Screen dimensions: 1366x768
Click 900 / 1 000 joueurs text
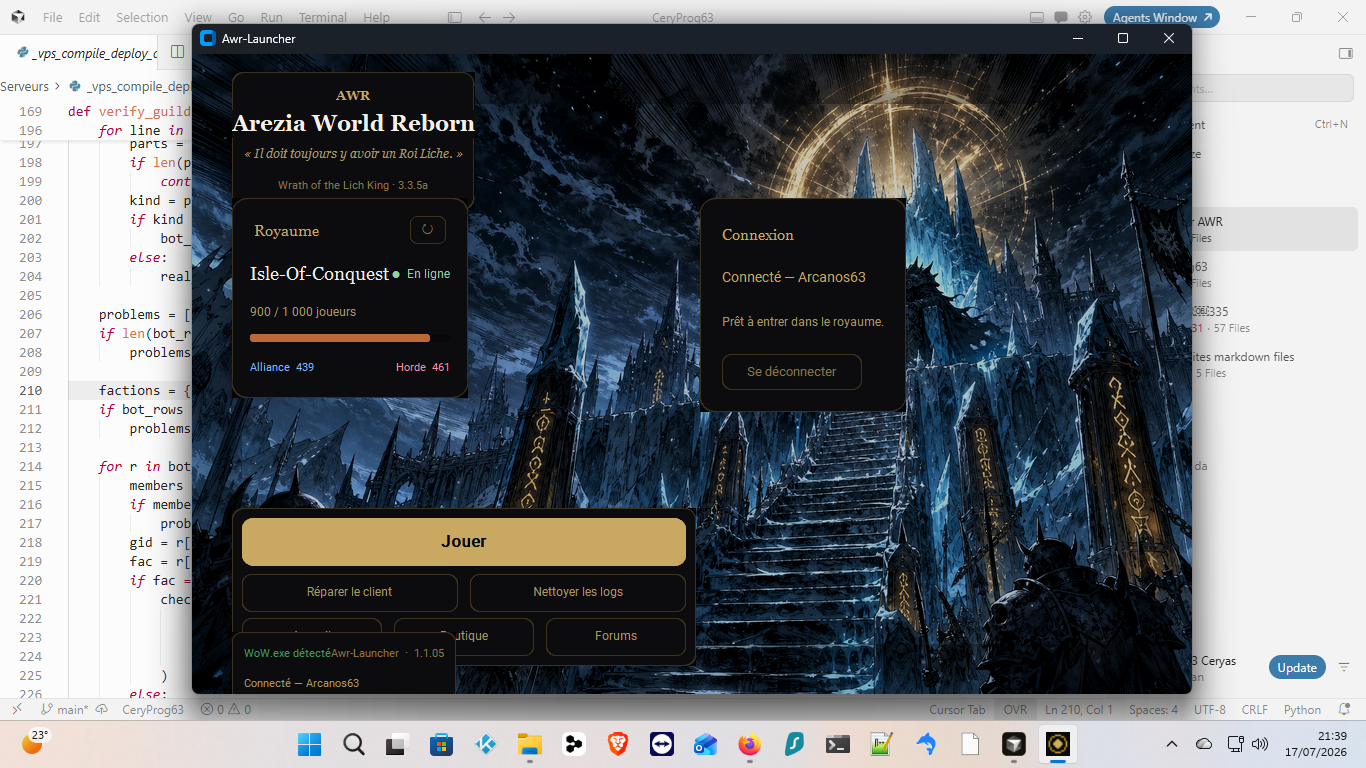pyautogui.click(x=303, y=312)
